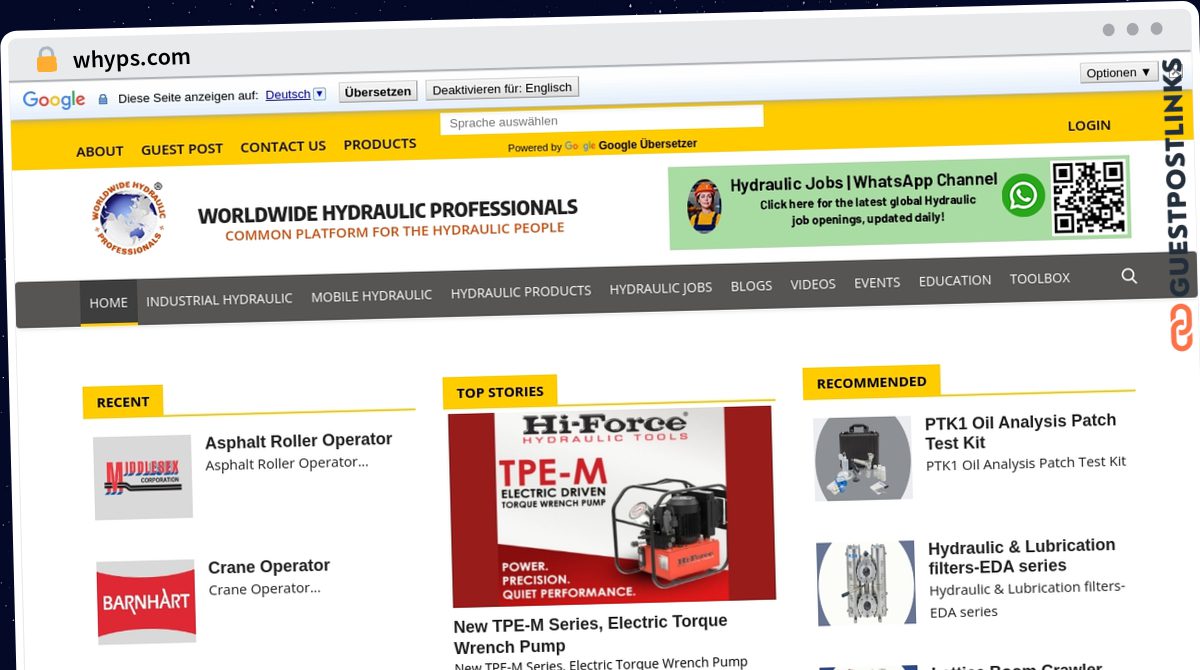The image size is (1200, 670).
Task: Open the Crane Operator headline
Action: click(x=268, y=567)
